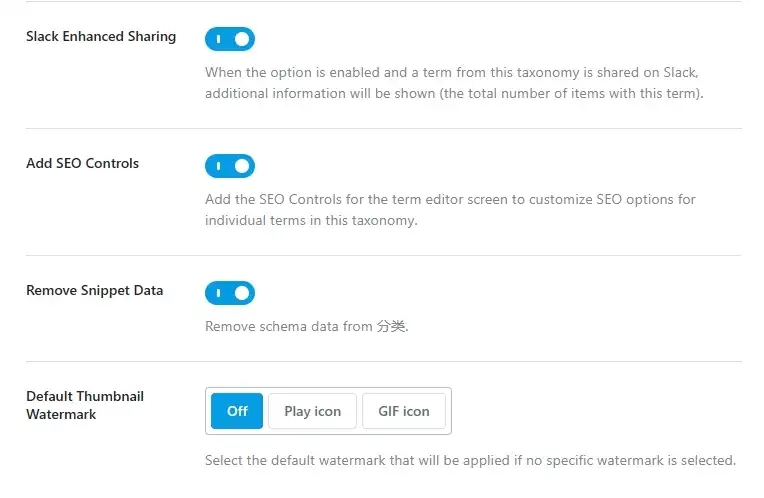Click the white knob on Remove Snippet Data toggle
This screenshot has height=498, width=764.
pos(242,293)
